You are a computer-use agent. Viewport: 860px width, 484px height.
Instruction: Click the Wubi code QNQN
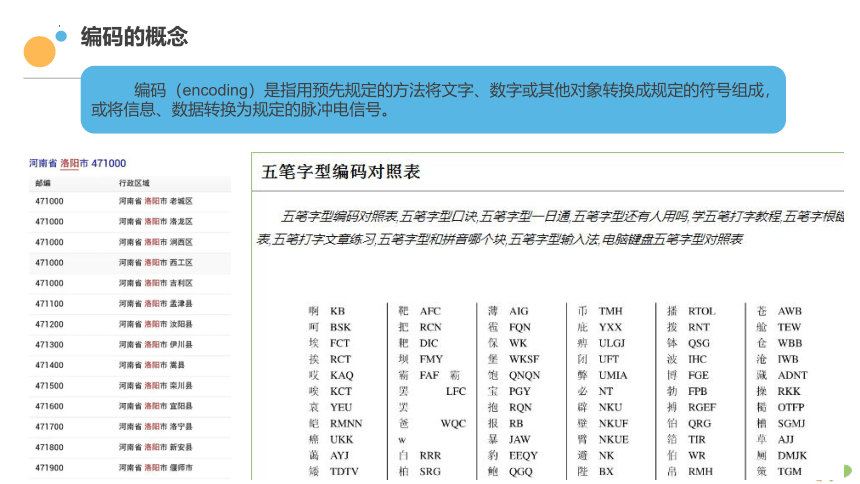(x=524, y=375)
